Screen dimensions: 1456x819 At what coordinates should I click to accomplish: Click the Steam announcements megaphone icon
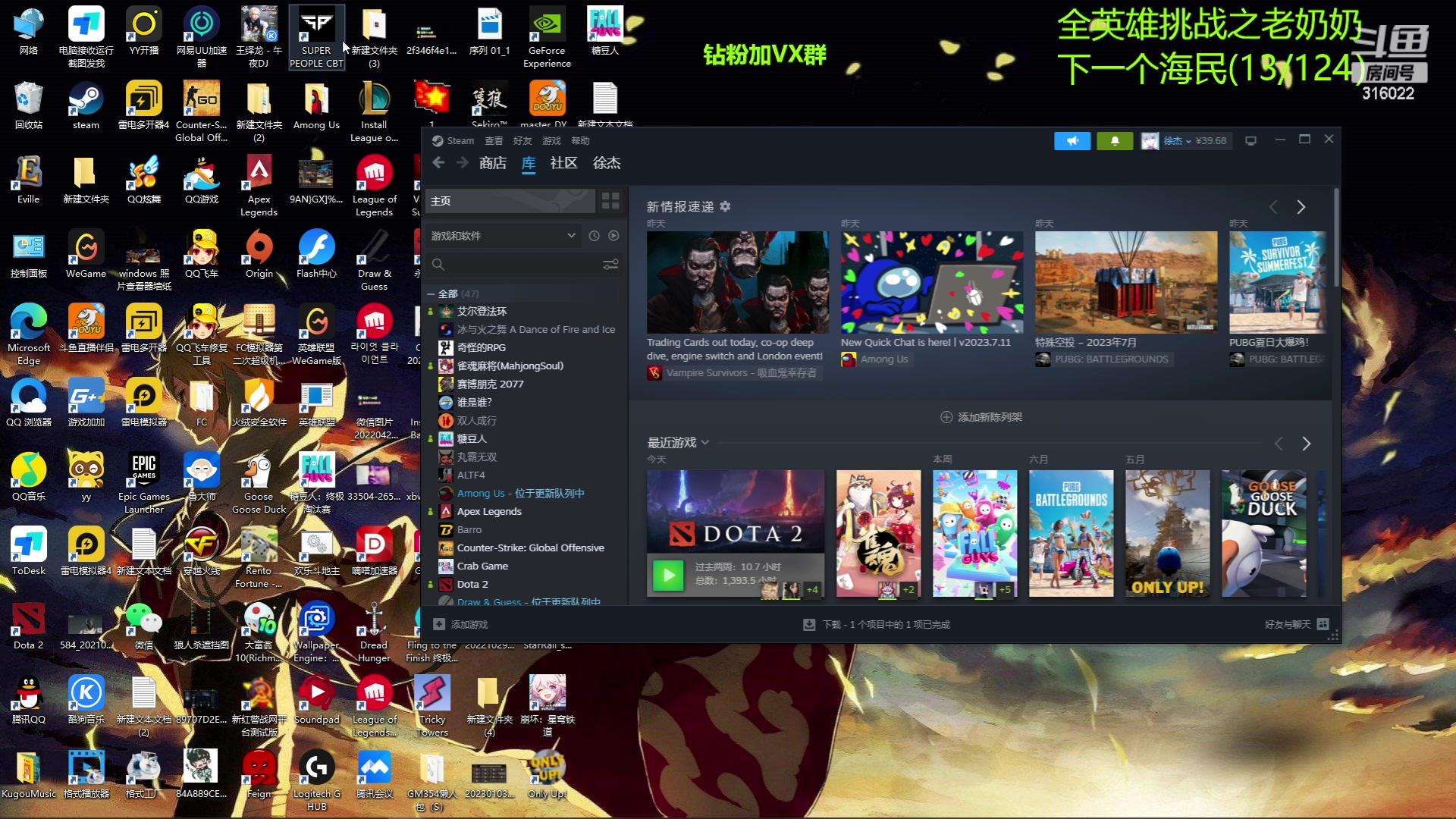coord(1072,141)
